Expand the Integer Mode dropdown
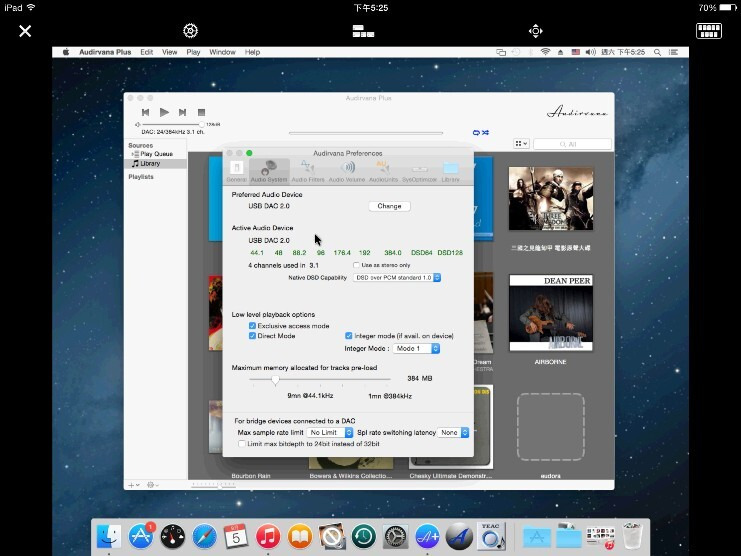Screen dimensions: 741x556 [416, 349]
